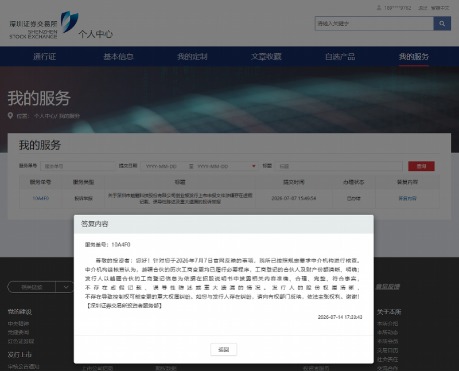
Task: Click the reply timestamp 2026-07-14 in dialog
Action: pos(340,317)
